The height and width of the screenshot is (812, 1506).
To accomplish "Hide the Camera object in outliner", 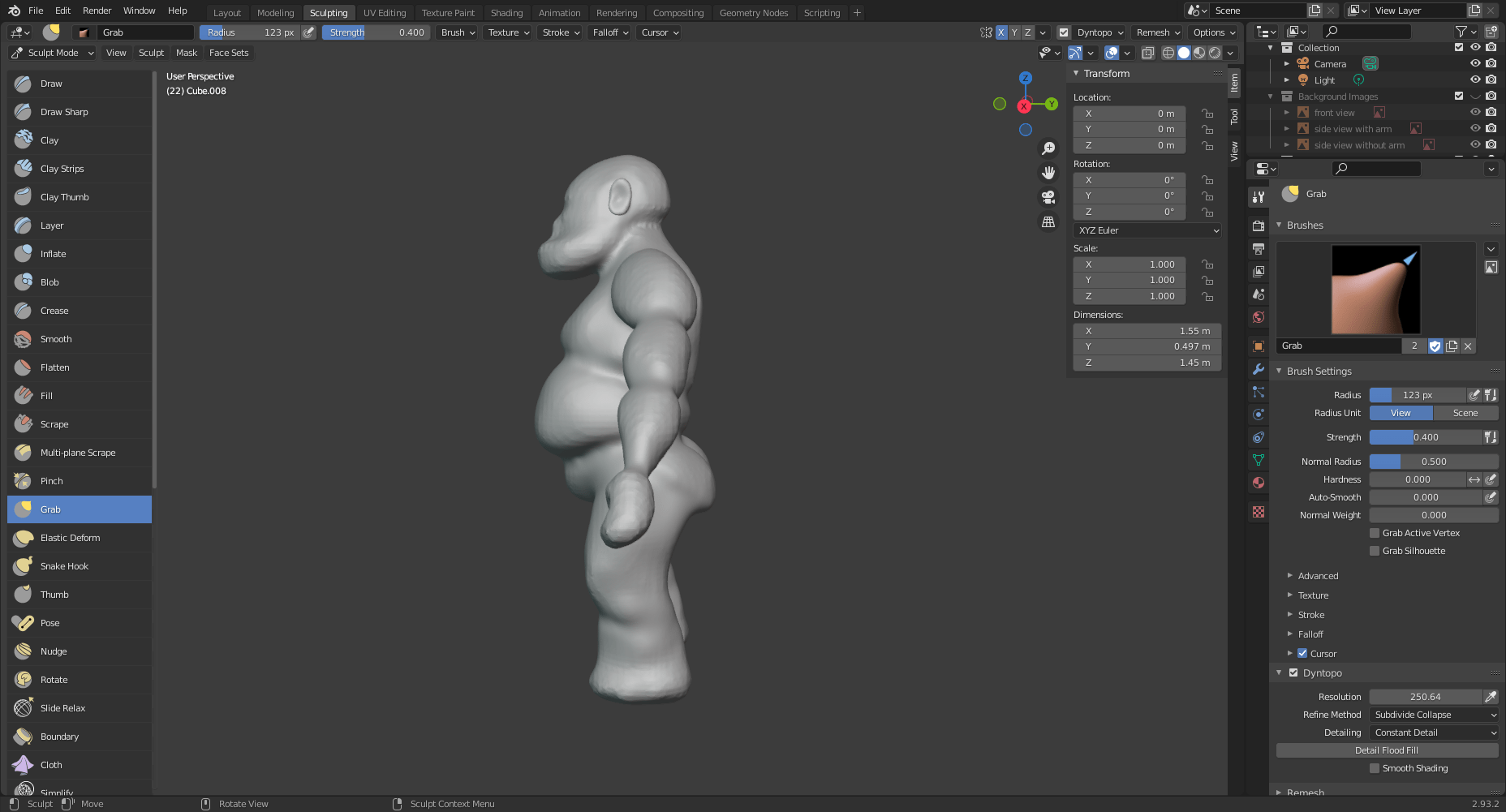I will 1475,63.
